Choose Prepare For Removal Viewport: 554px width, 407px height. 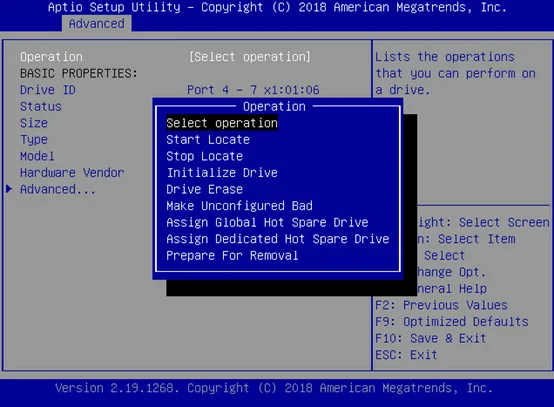coord(232,256)
